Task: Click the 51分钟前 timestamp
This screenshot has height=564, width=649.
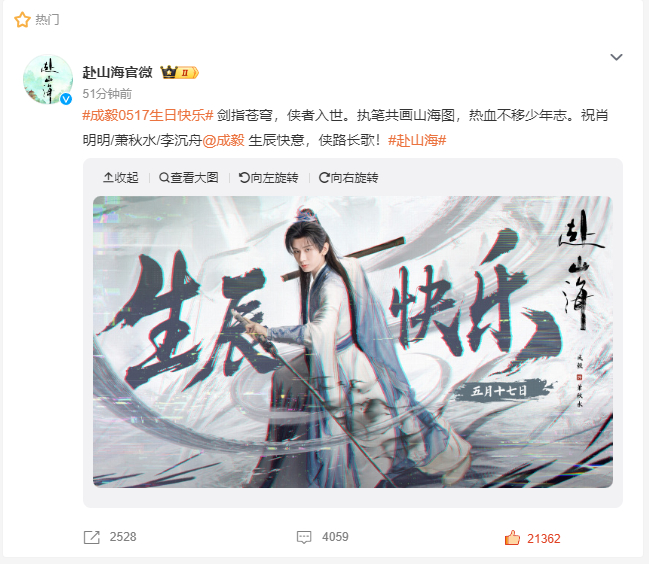Action: [x=107, y=94]
